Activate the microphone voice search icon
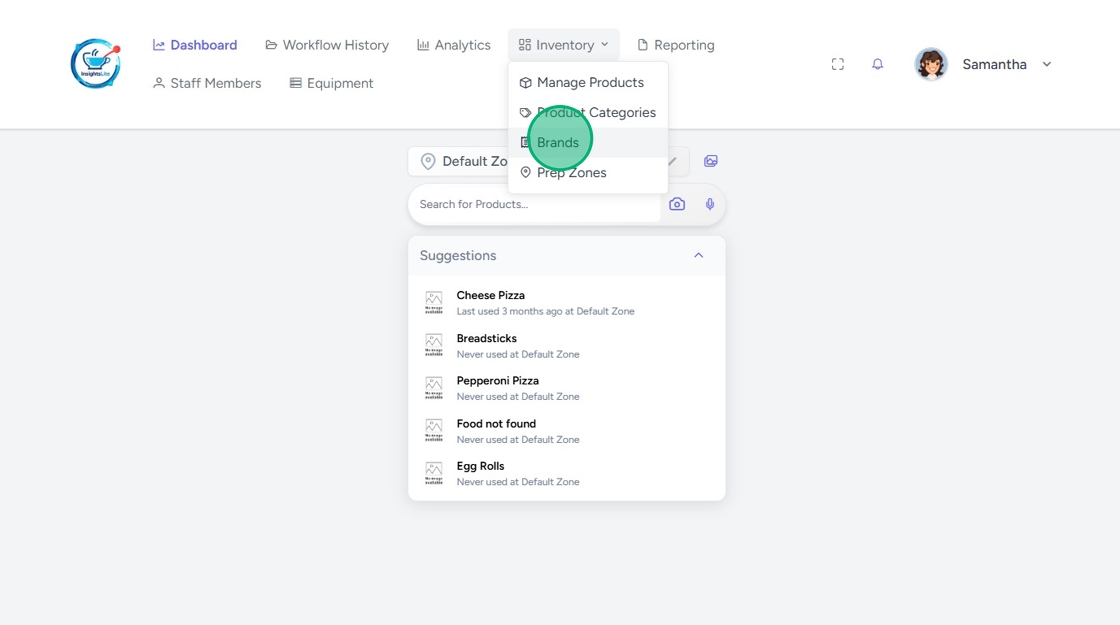1120x625 pixels. [710, 204]
